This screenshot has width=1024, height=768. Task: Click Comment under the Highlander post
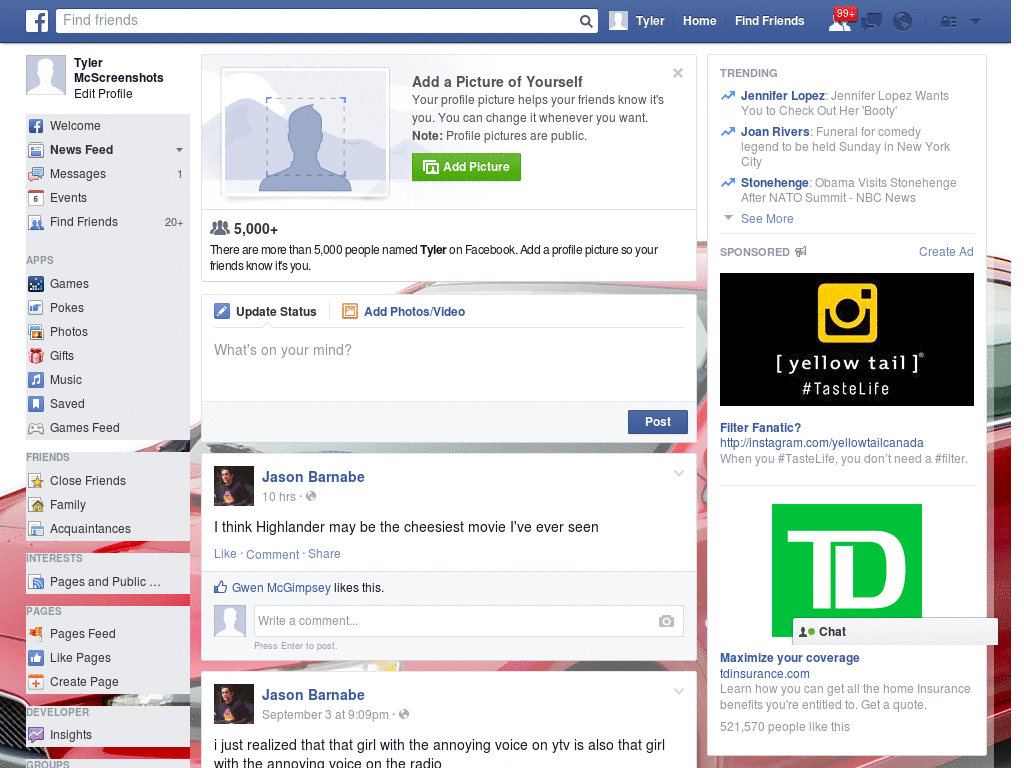coord(272,554)
